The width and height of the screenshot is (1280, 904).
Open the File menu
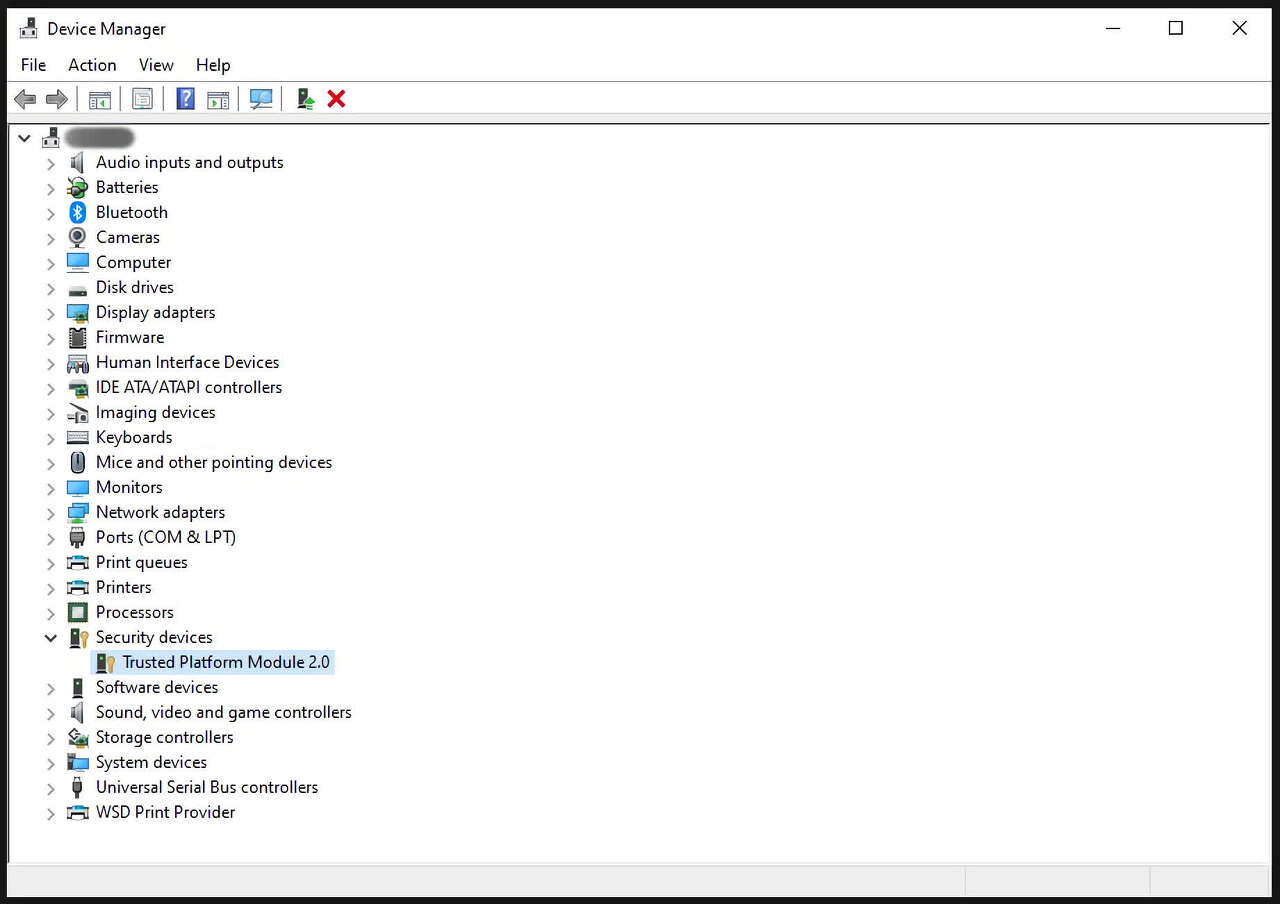[33, 65]
